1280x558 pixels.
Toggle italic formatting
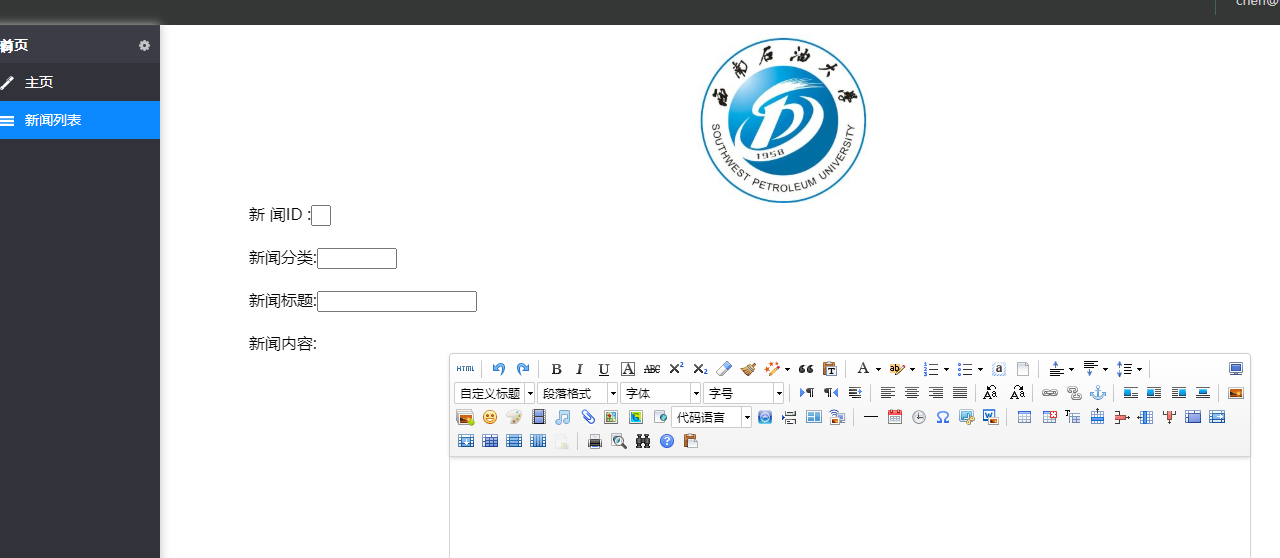pos(579,369)
